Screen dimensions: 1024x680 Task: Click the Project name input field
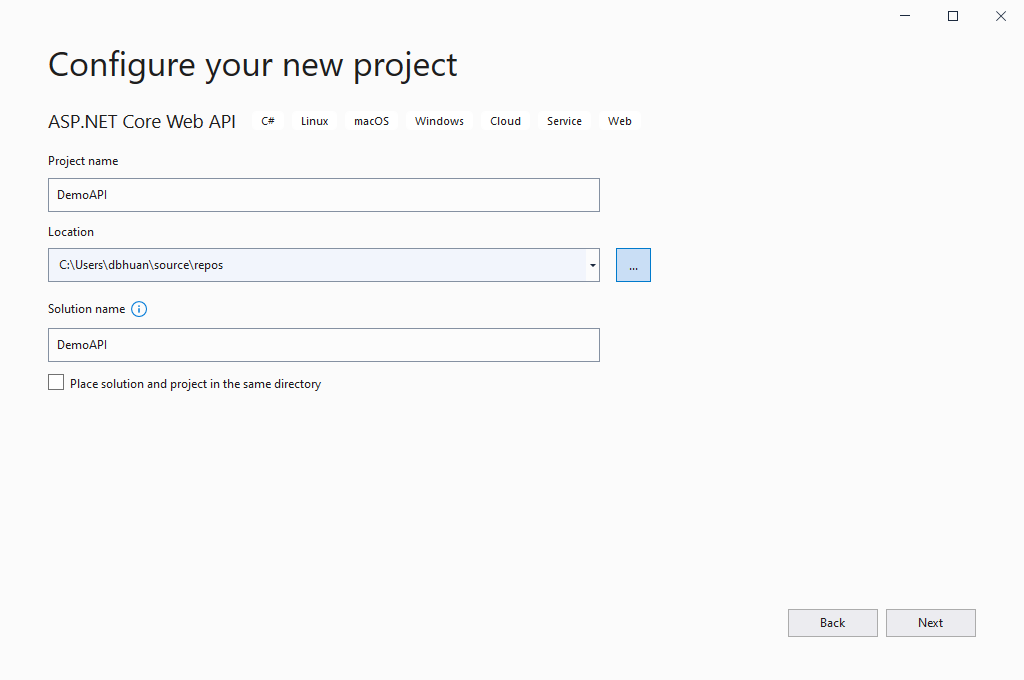(323, 195)
